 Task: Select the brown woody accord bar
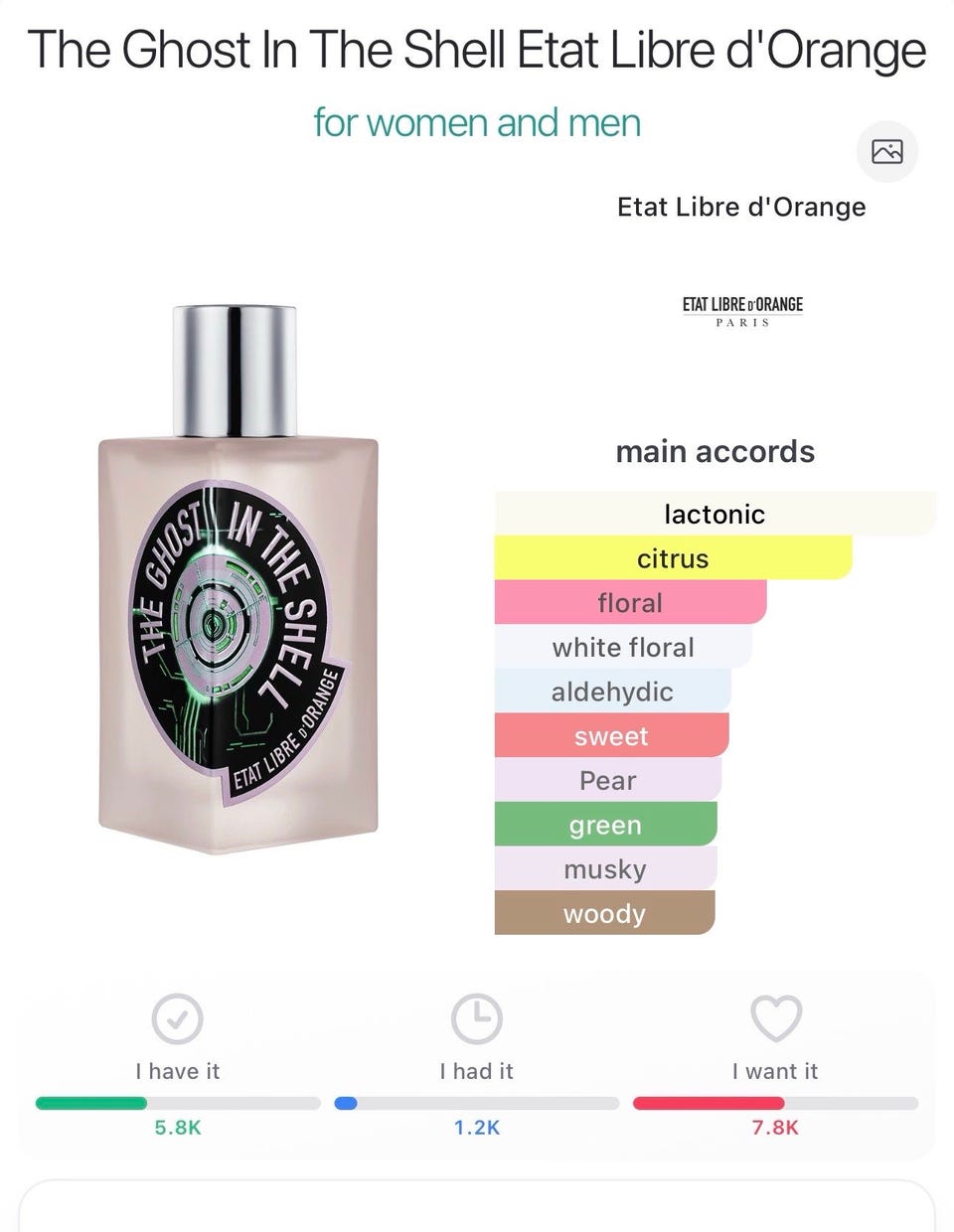click(605, 913)
